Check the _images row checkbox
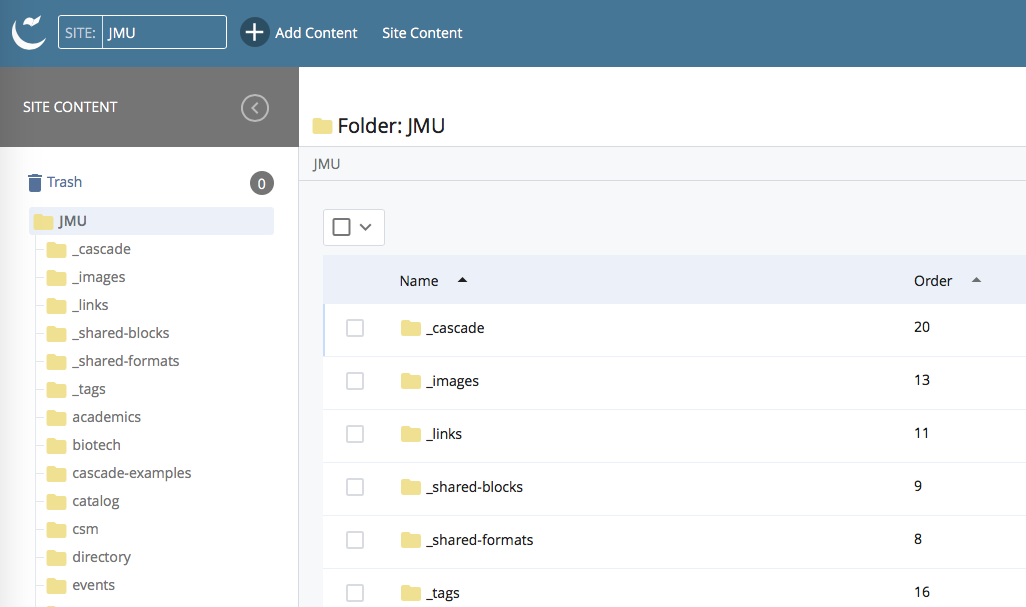 355,381
